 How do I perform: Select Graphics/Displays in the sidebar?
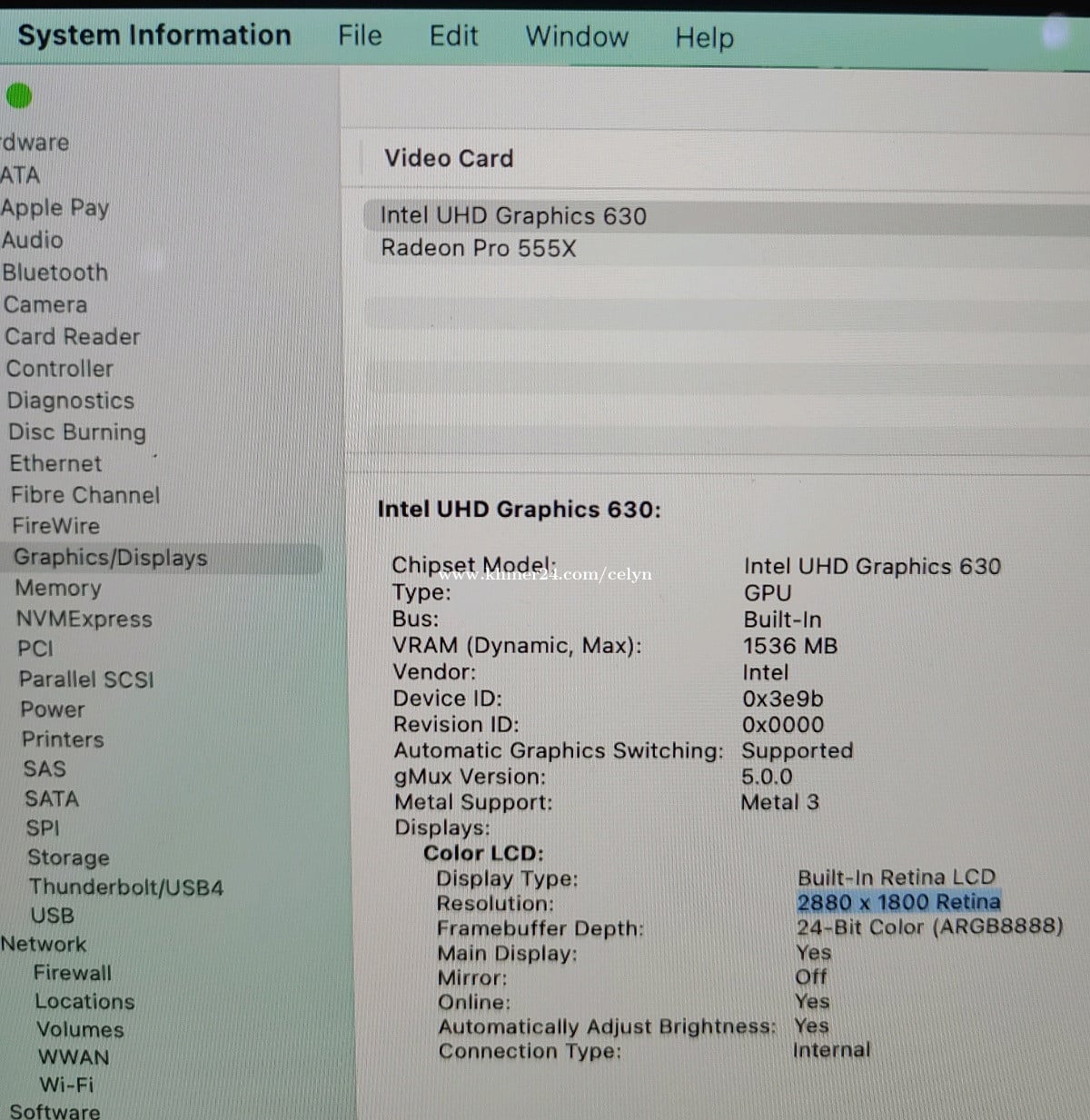coord(110,558)
